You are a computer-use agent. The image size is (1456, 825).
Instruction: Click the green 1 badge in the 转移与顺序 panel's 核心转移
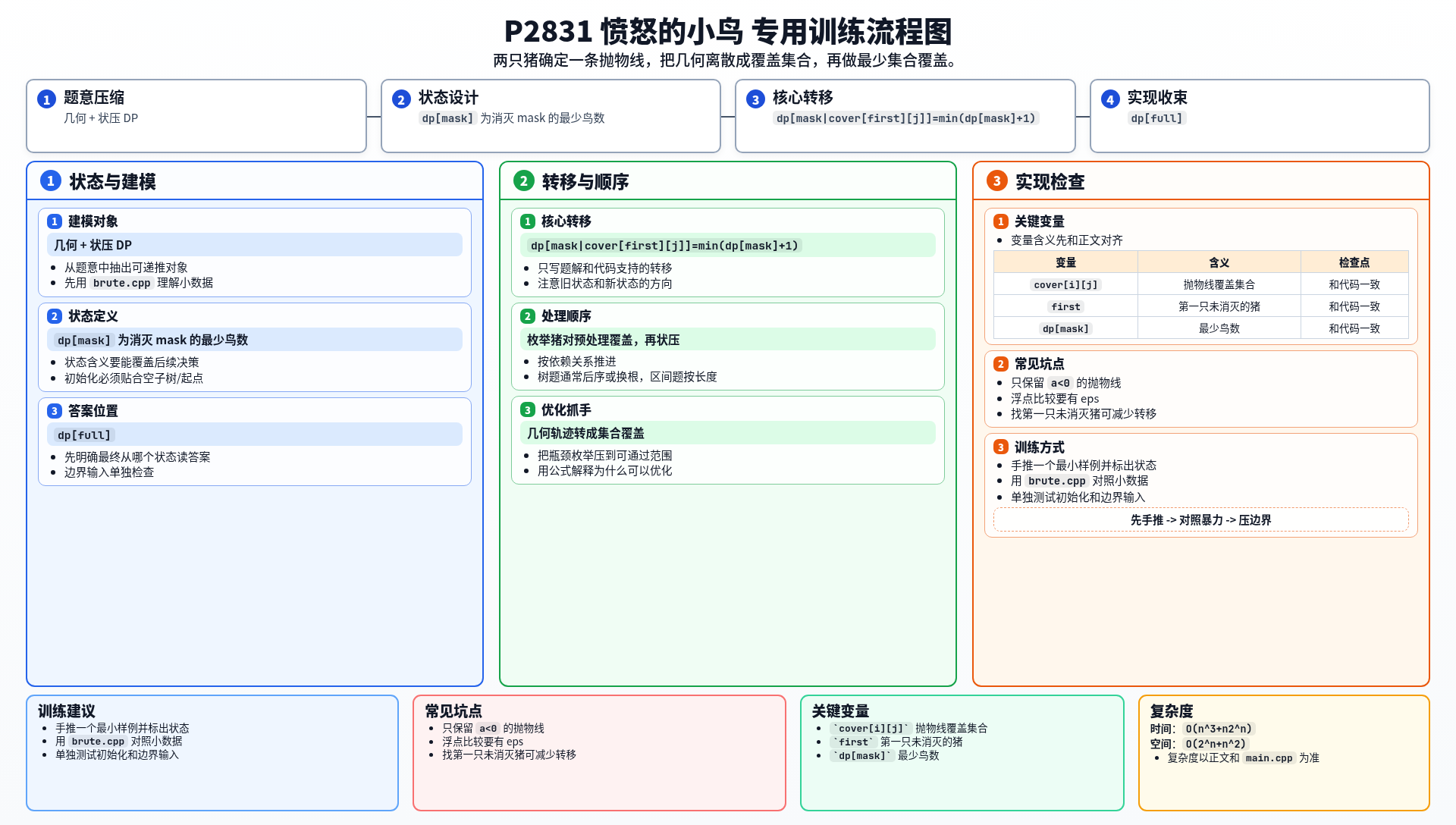pos(528,221)
